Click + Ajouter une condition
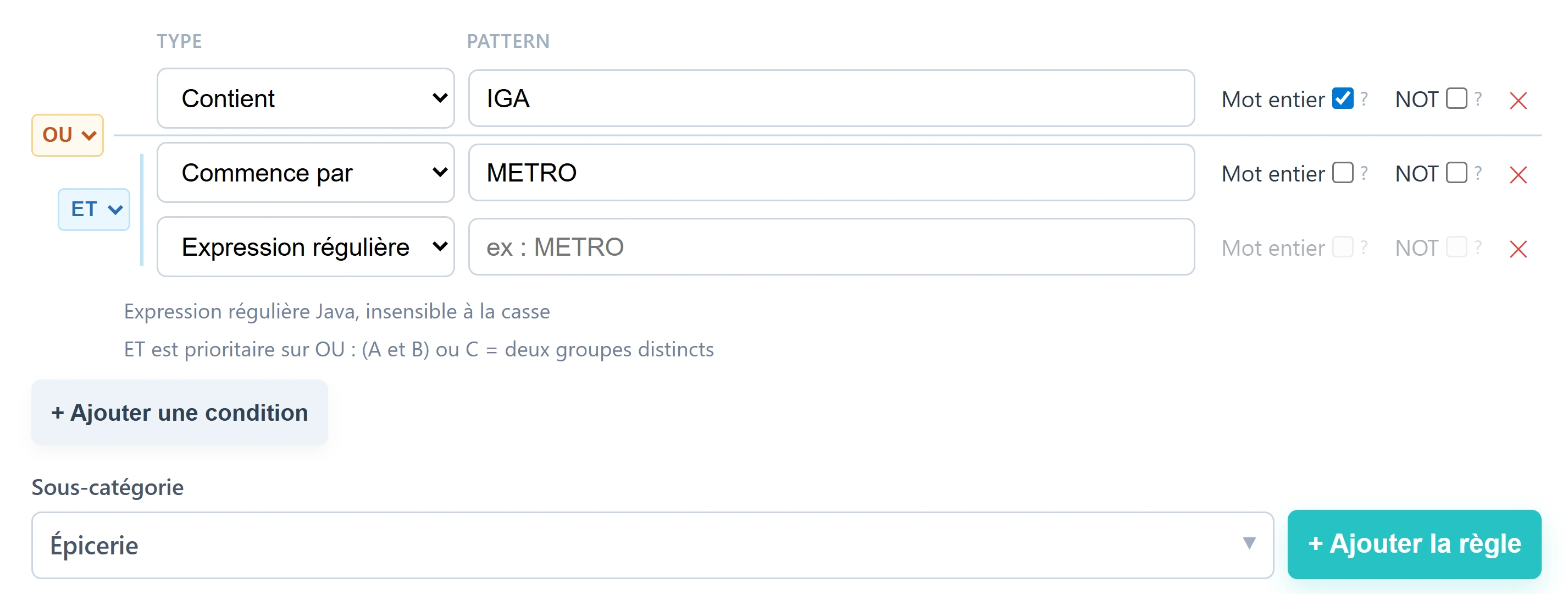The image size is (1568, 594). pos(179,412)
